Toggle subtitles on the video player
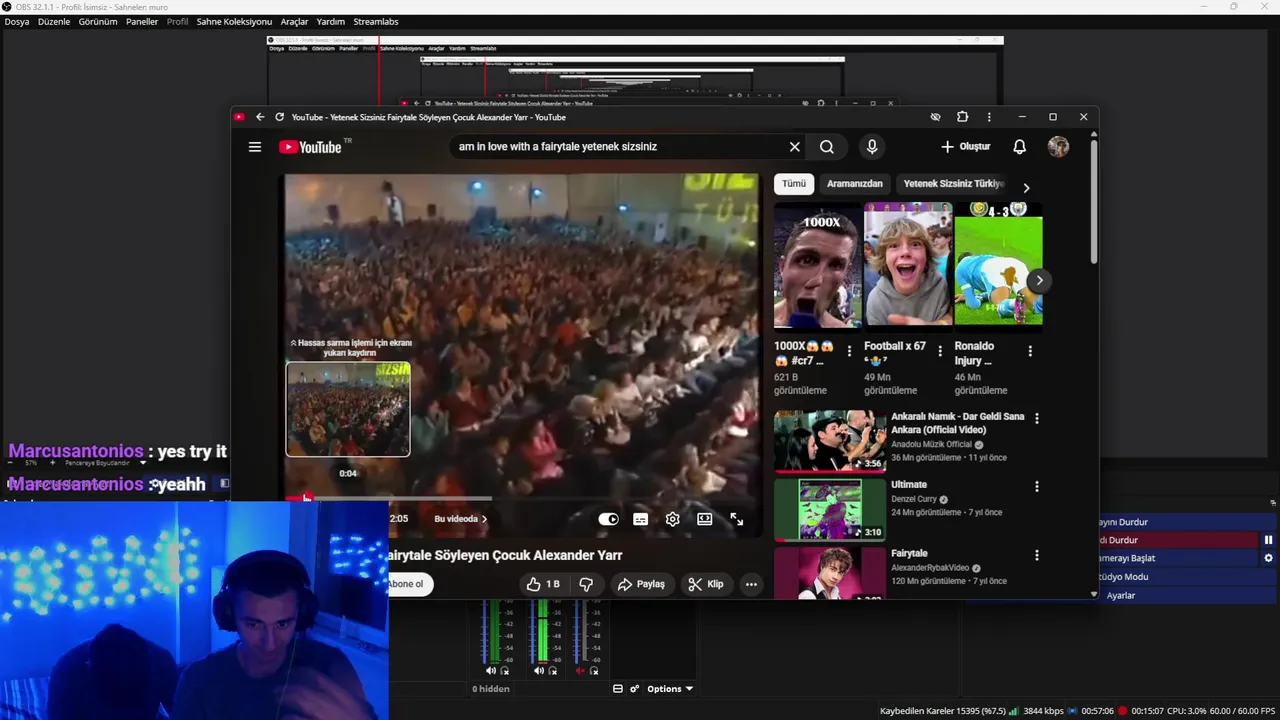Screen dimensions: 1280x720 tap(640, 519)
